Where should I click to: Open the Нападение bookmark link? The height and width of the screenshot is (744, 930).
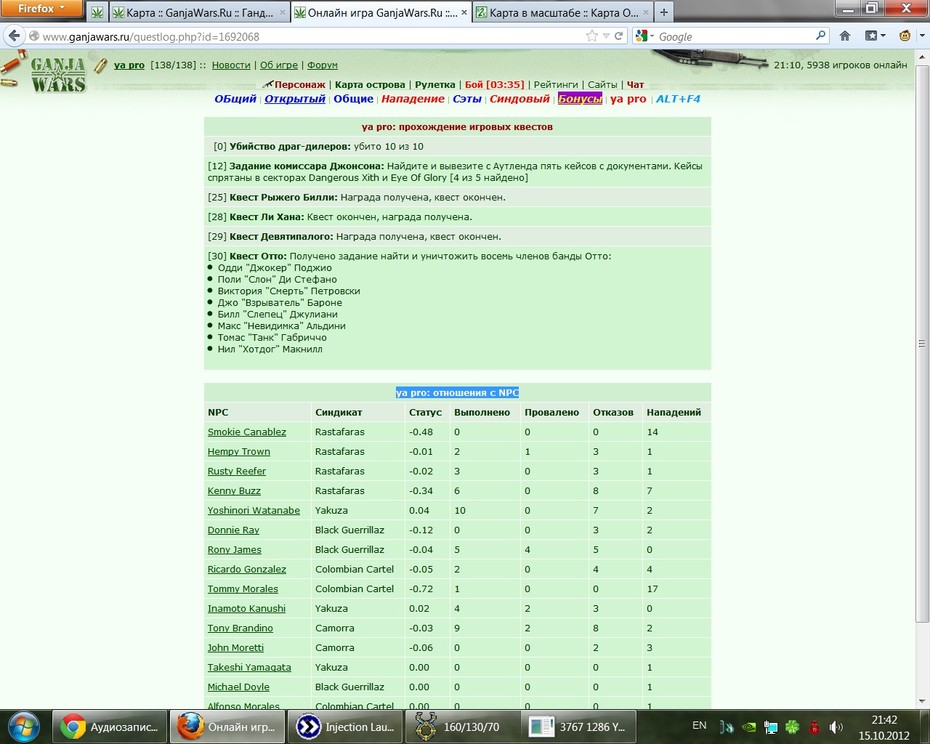[413, 98]
